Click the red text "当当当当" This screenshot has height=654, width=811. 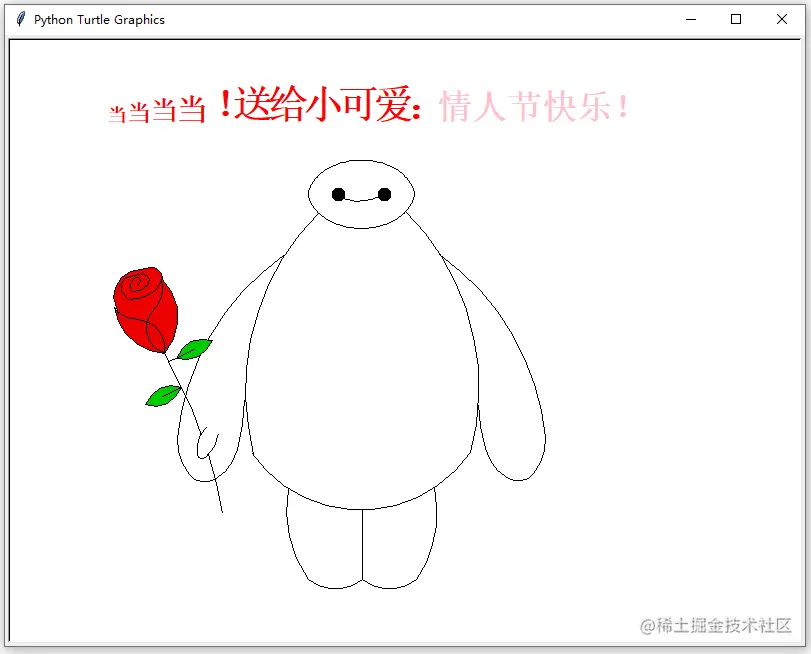tap(157, 110)
